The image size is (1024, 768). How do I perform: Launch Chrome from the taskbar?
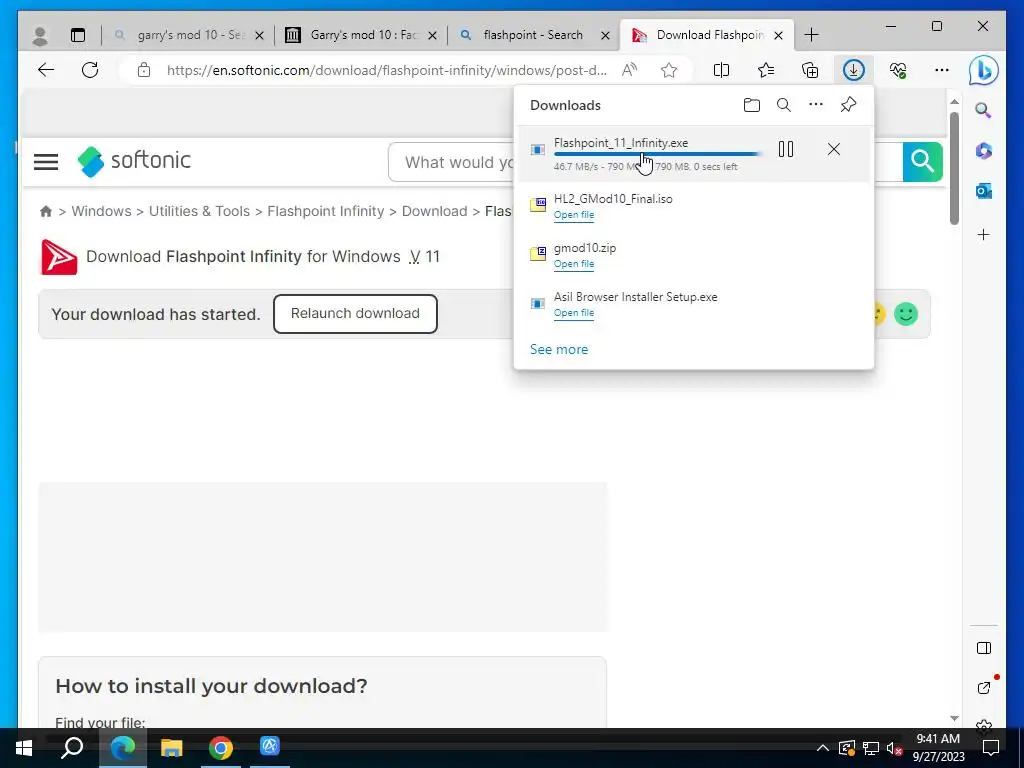pos(221,747)
